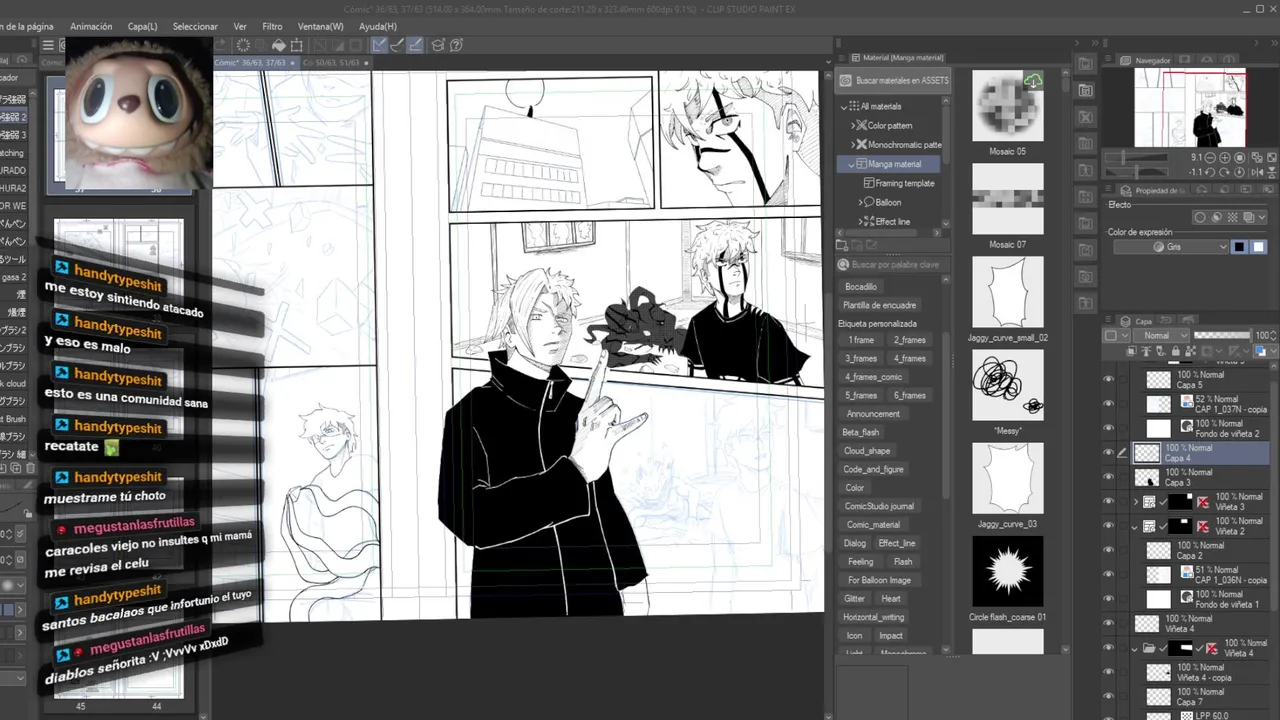This screenshot has width=1280, height=720.
Task: Collapse the Manga material folder
Action: pos(852,164)
